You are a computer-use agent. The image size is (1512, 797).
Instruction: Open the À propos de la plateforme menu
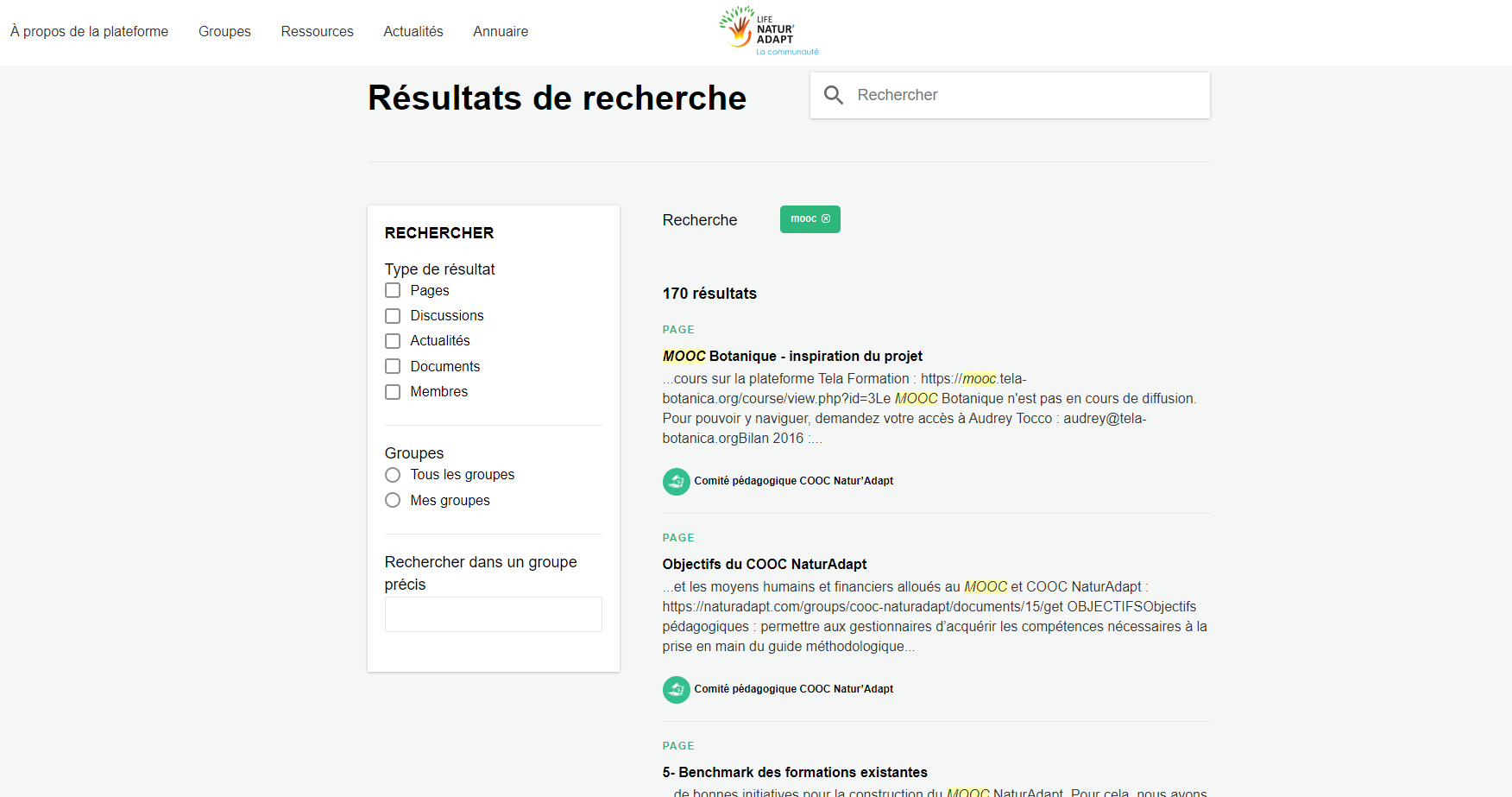(89, 32)
